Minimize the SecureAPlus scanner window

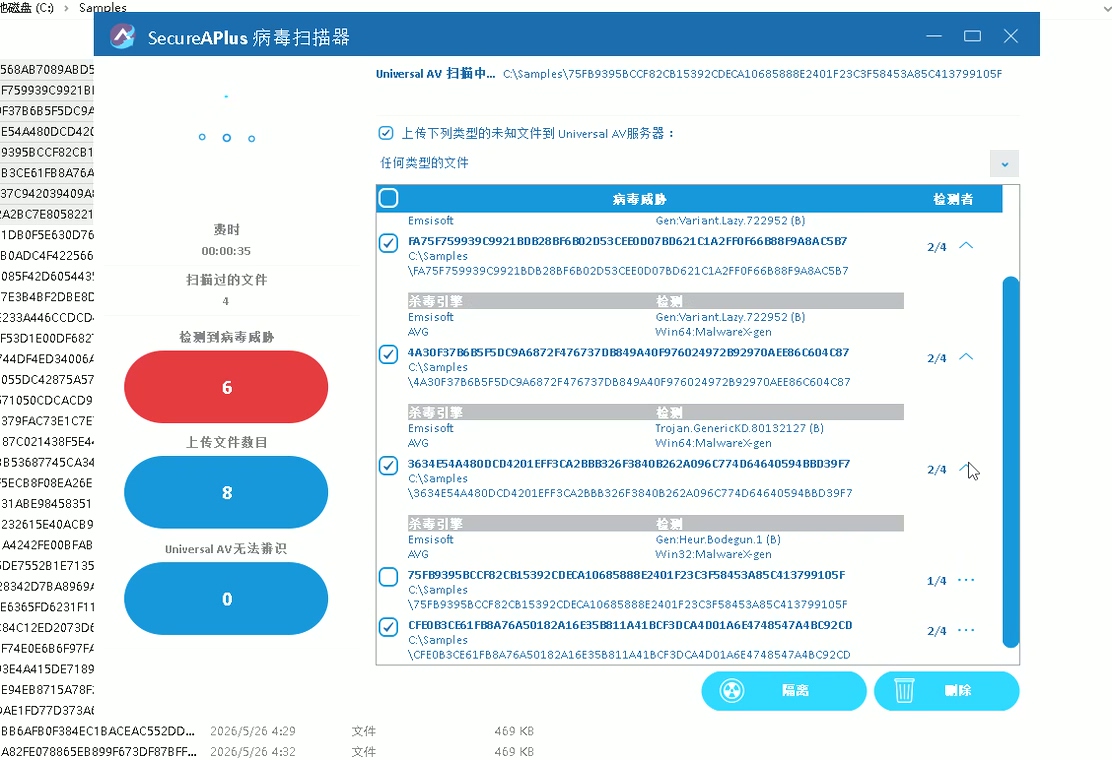click(x=934, y=36)
